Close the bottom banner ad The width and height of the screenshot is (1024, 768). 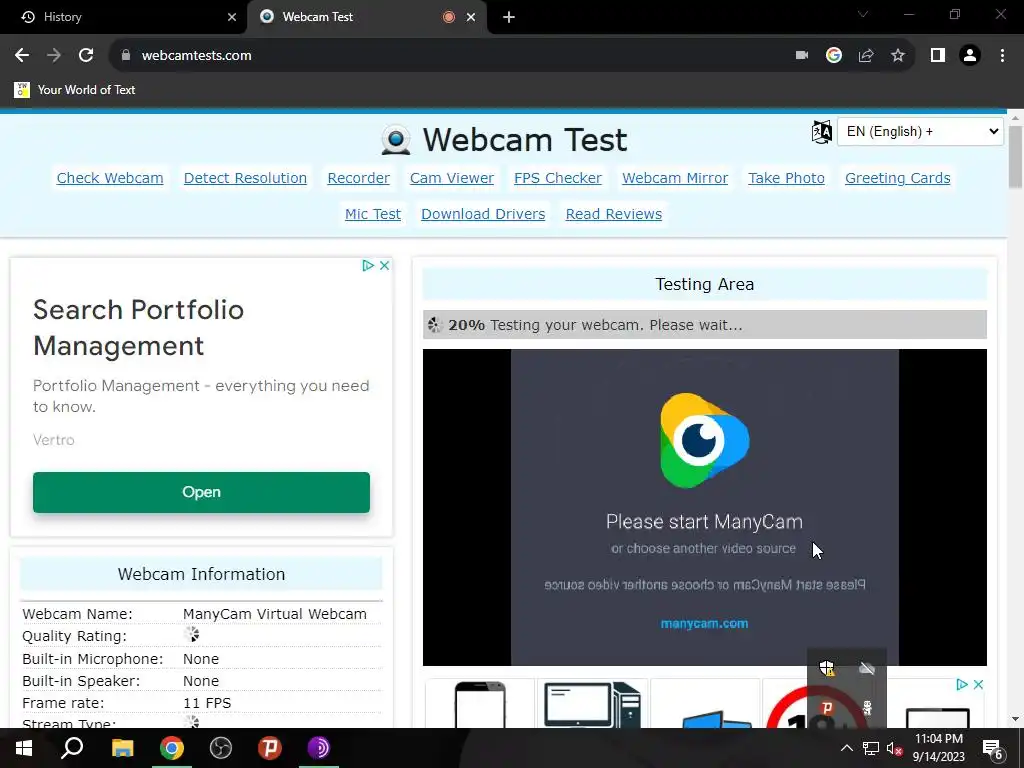coord(978,684)
